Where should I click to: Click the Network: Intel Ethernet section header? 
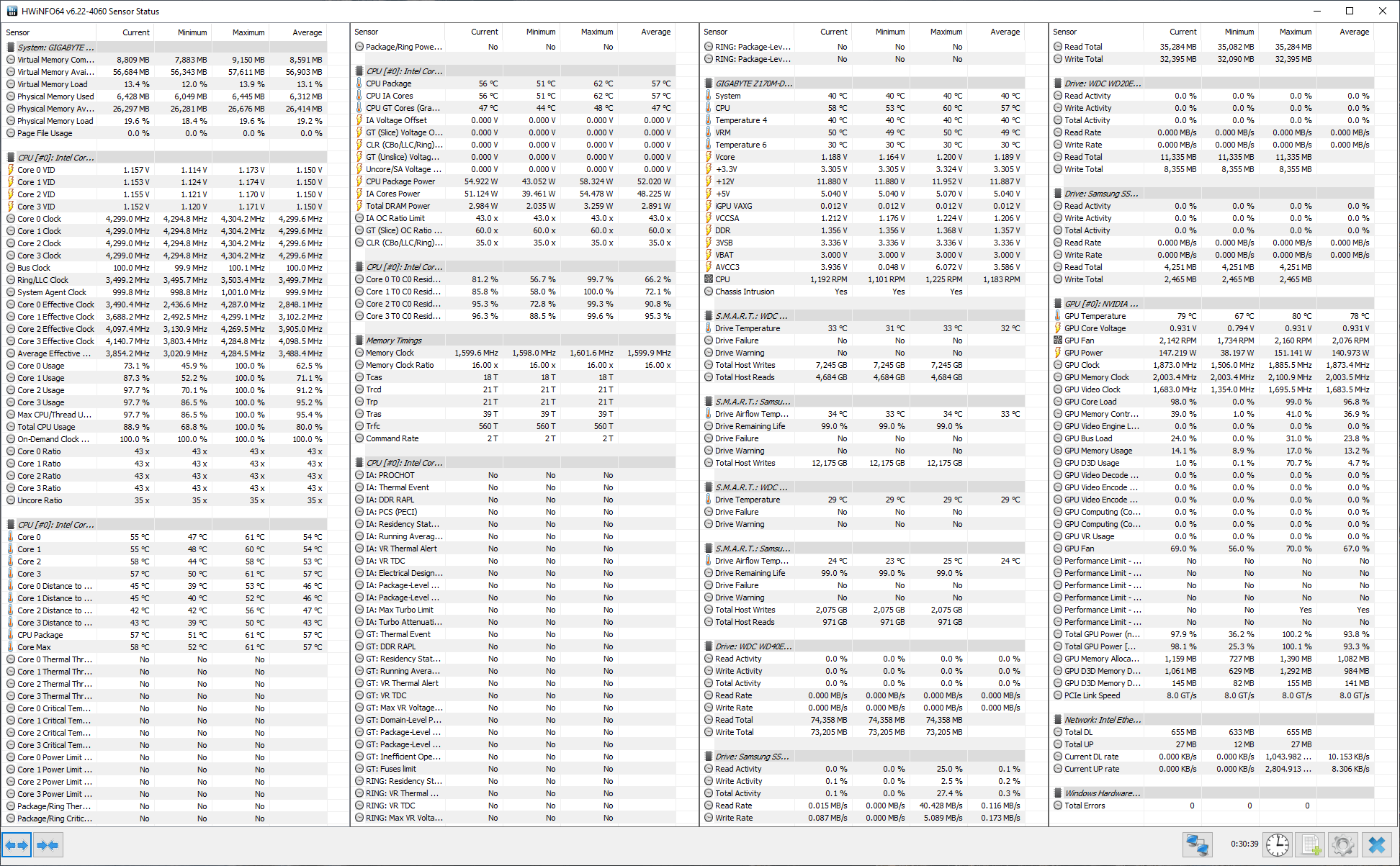click(1102, 720)
